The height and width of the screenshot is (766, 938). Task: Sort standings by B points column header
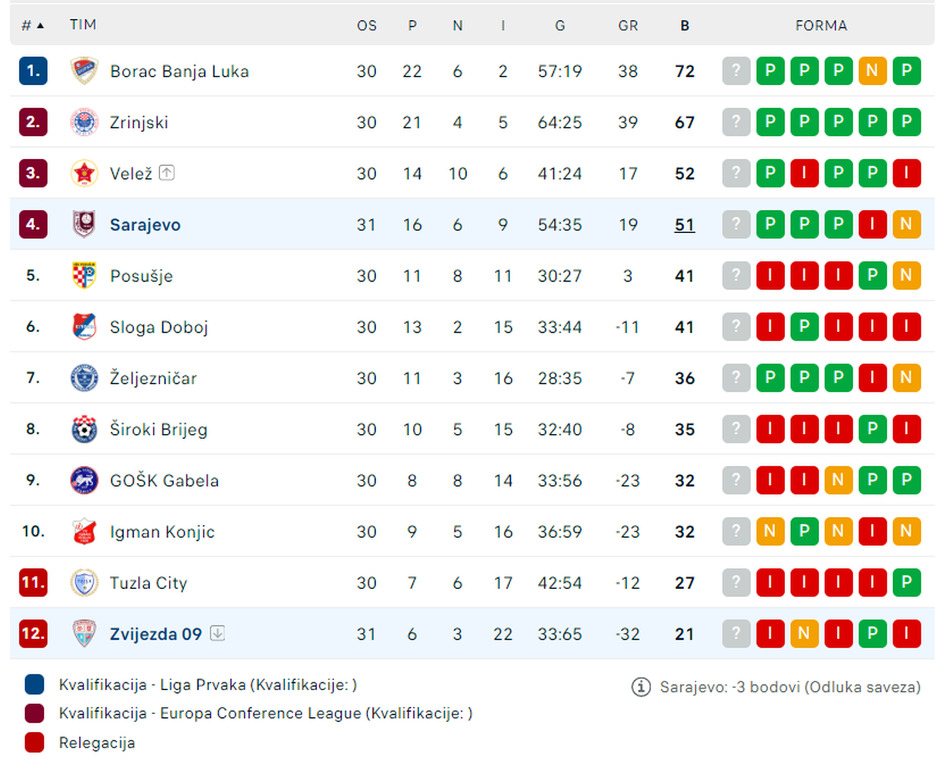pyautogui.click(x=684, y=26)
